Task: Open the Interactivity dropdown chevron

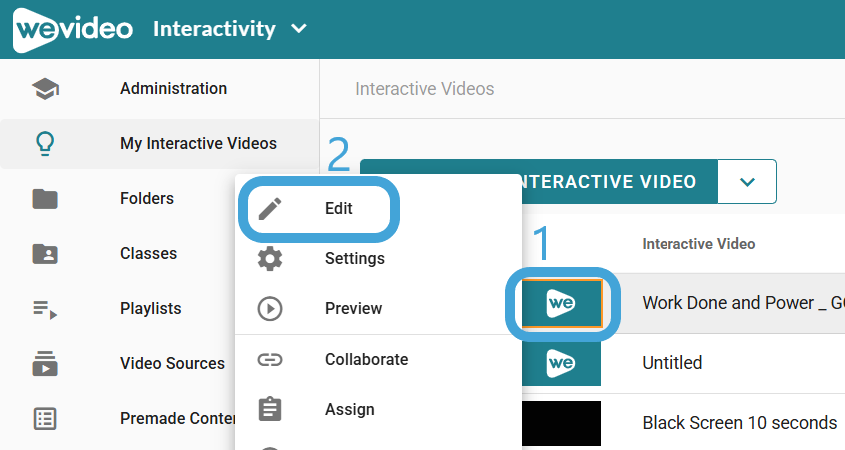Action: point(298,29)
